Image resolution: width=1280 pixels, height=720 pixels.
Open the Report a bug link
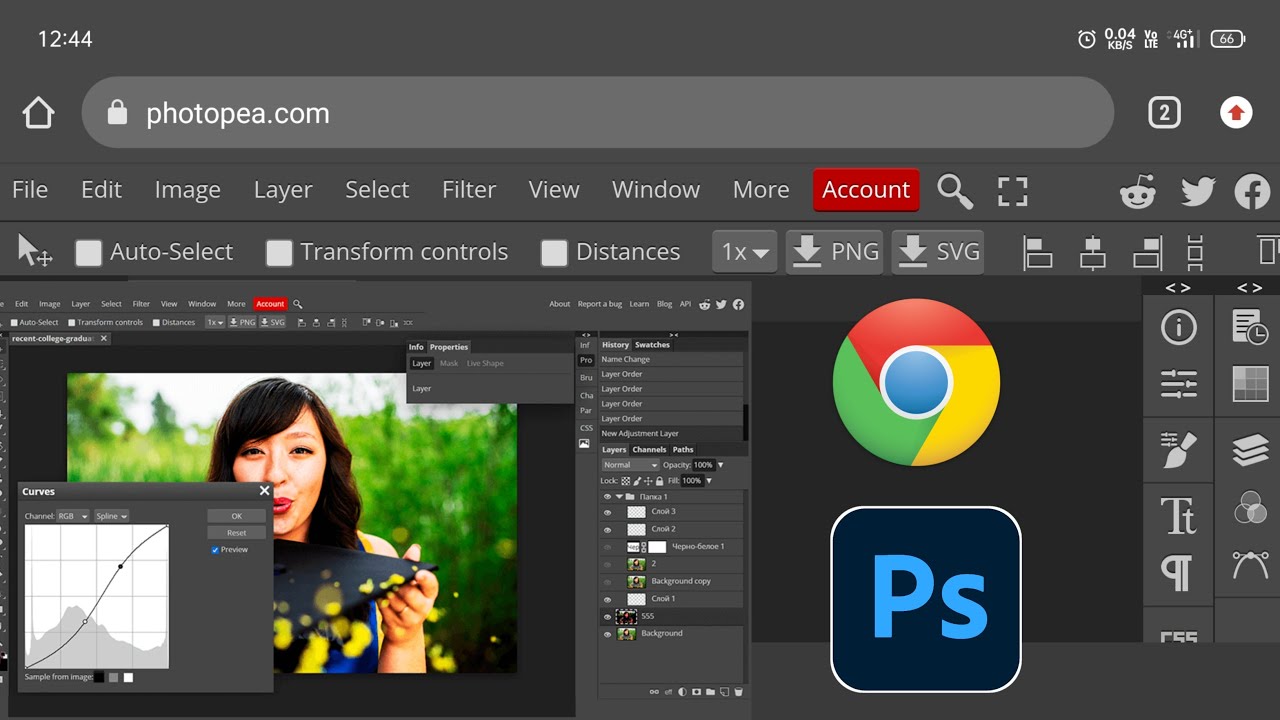click(x=599, y=304)
